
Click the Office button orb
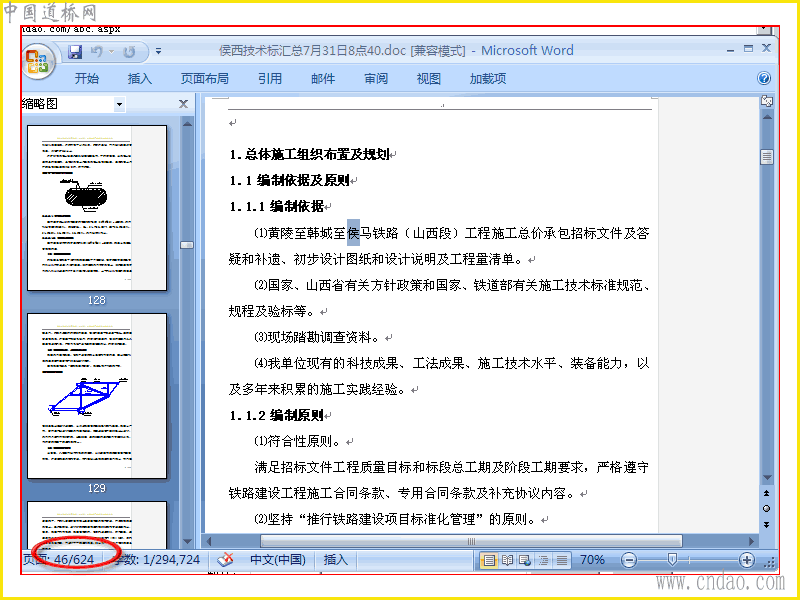pyautogui.click(x=39, y=61)
